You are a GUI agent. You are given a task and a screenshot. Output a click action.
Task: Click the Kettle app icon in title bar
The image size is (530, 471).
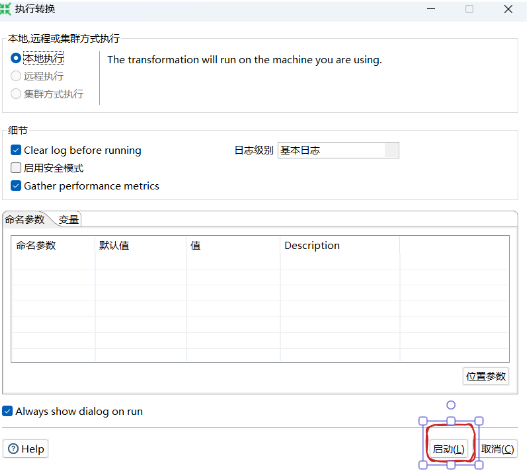[5, 9]
